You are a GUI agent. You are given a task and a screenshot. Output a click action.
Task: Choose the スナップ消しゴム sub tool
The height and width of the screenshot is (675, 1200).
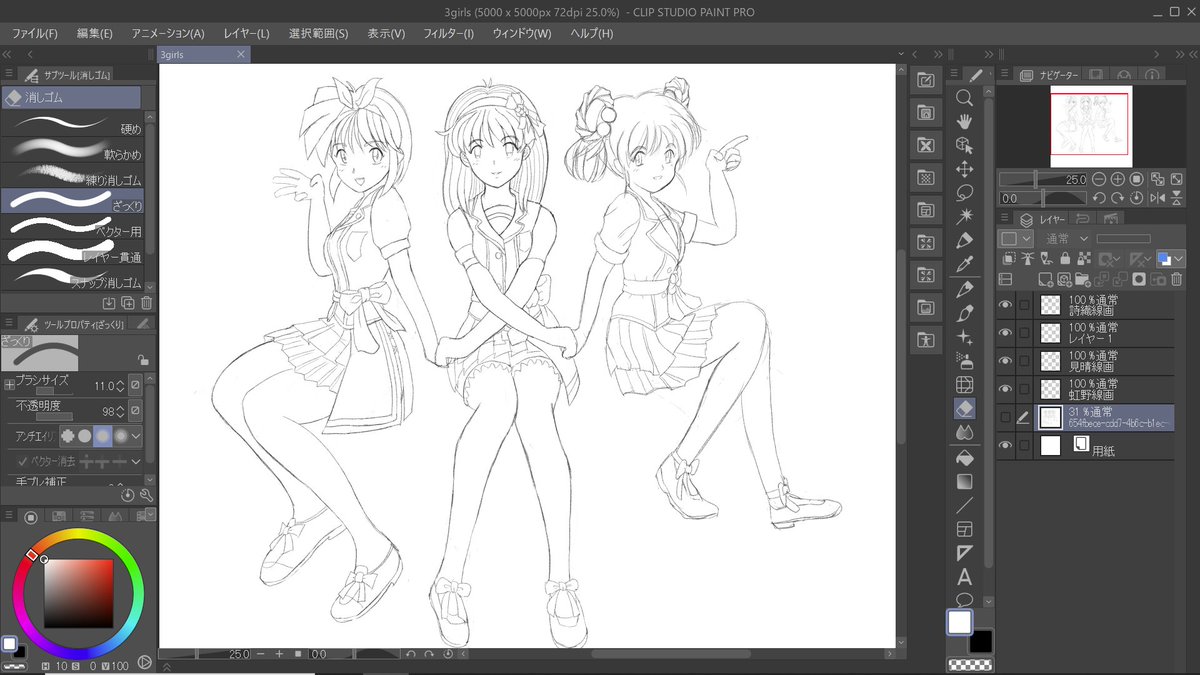click(x=72, y=278)
